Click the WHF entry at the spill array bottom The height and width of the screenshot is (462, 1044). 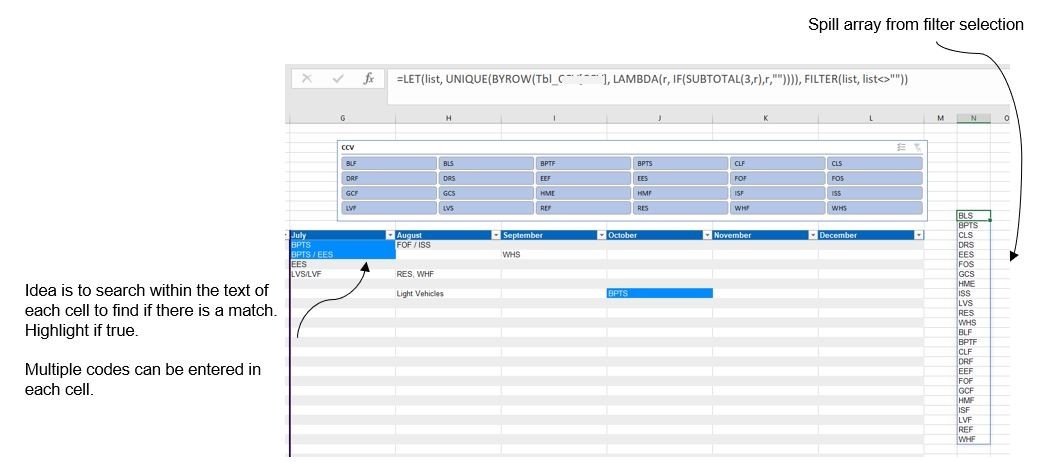tap(973, 439)
